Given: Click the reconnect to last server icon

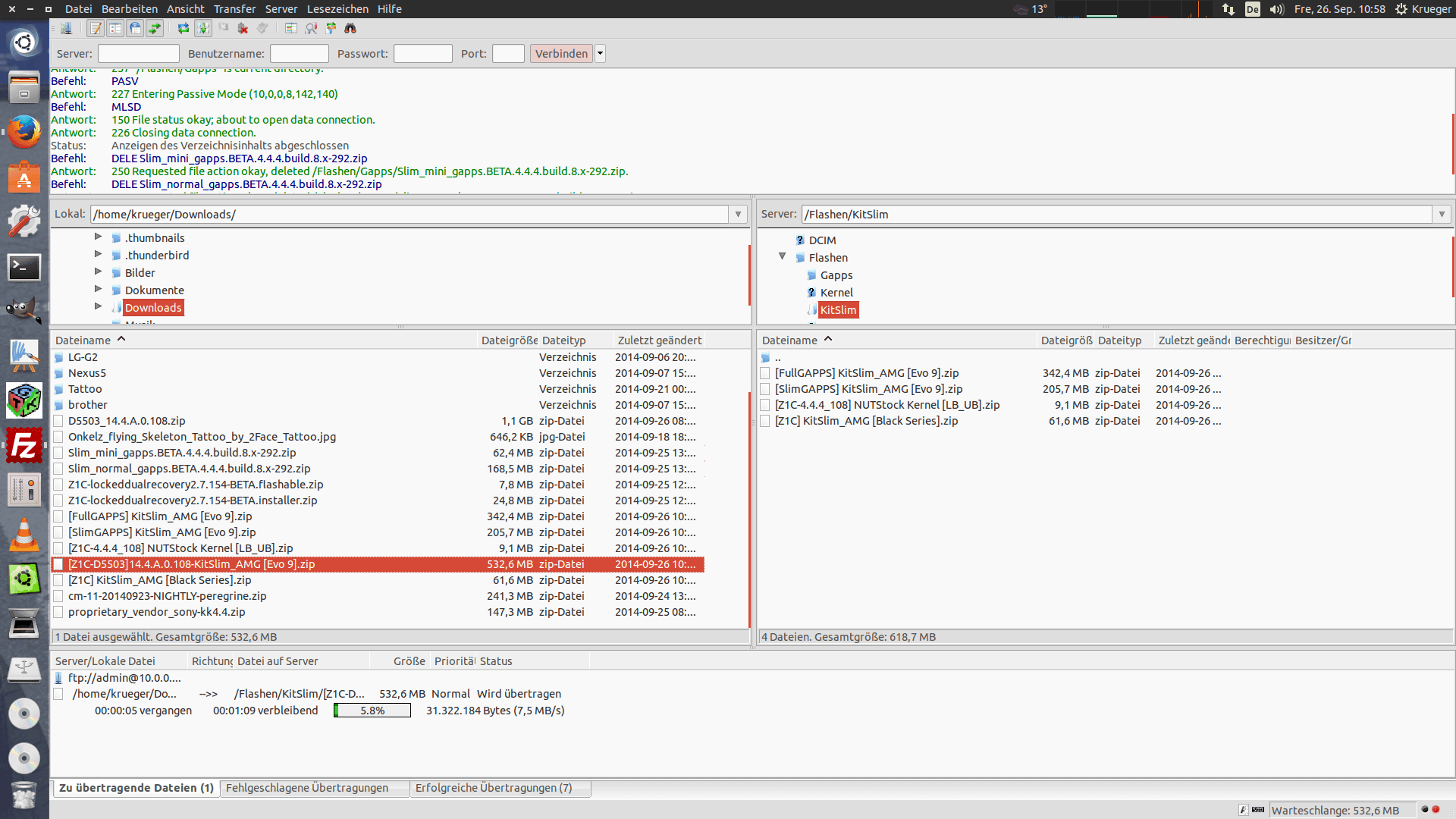Looking at the screenshot, I should [262, 28].
